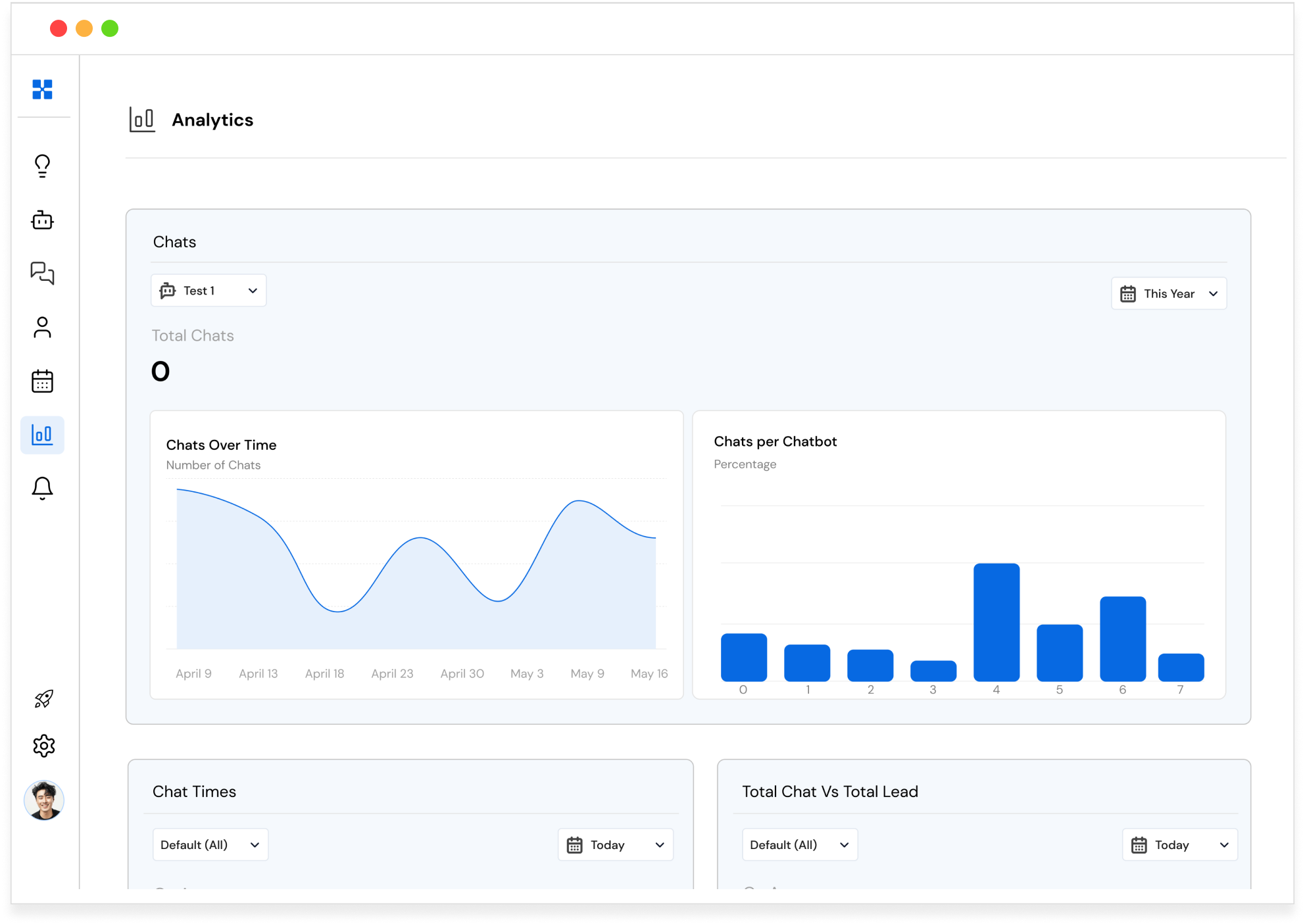Click the user profile avatar
The height and width of the screenshot is (924, 1305).
tap(44, 800)
